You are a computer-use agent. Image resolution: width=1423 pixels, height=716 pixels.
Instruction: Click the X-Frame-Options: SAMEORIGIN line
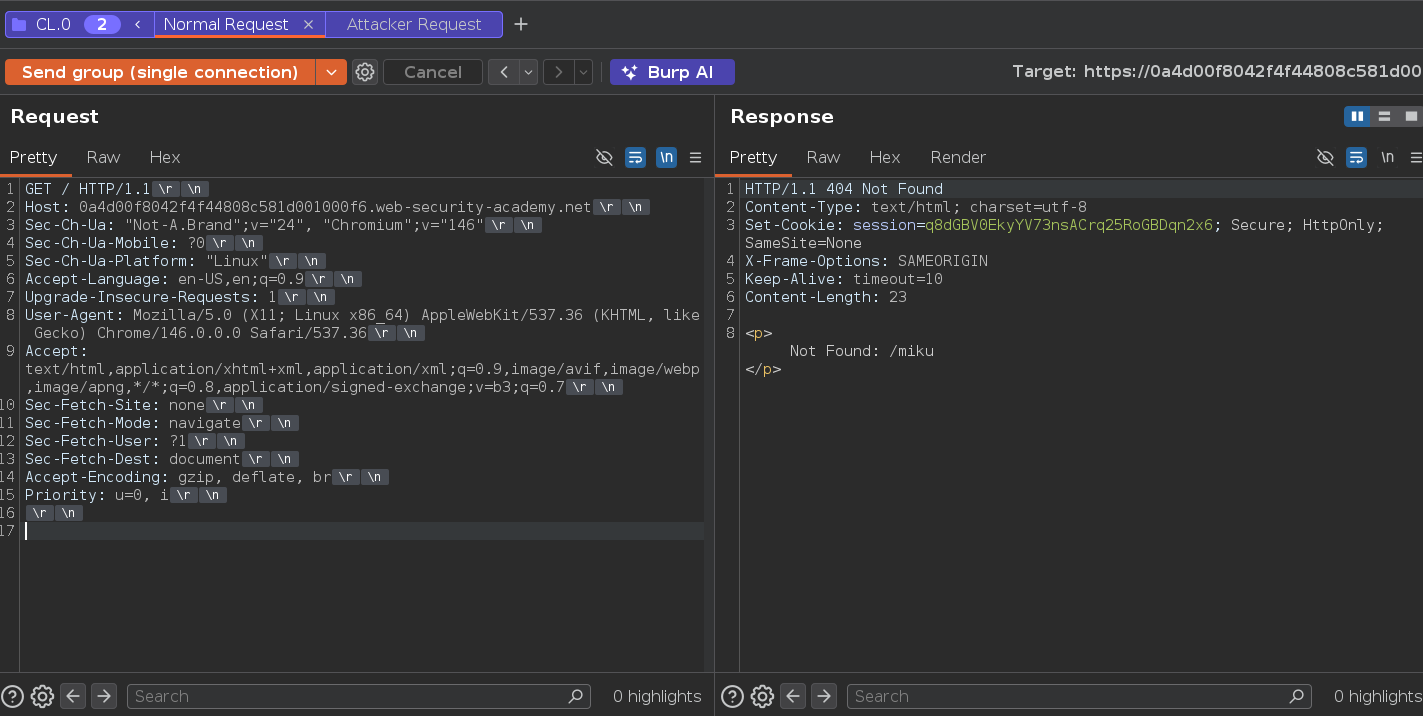[x=866, y=261]
